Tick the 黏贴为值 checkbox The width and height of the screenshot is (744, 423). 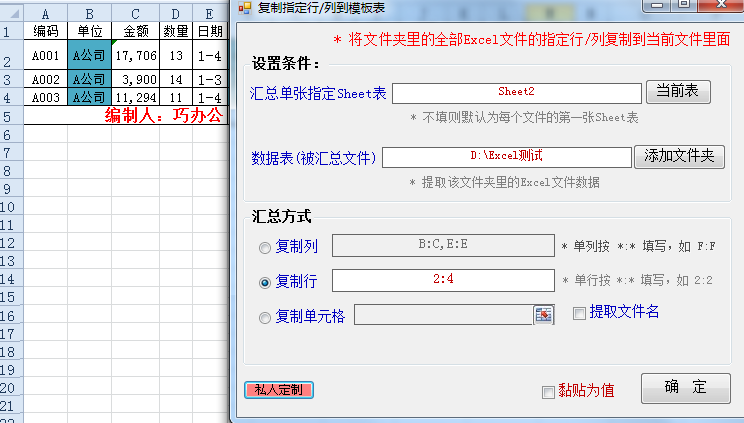click(548, 392)
